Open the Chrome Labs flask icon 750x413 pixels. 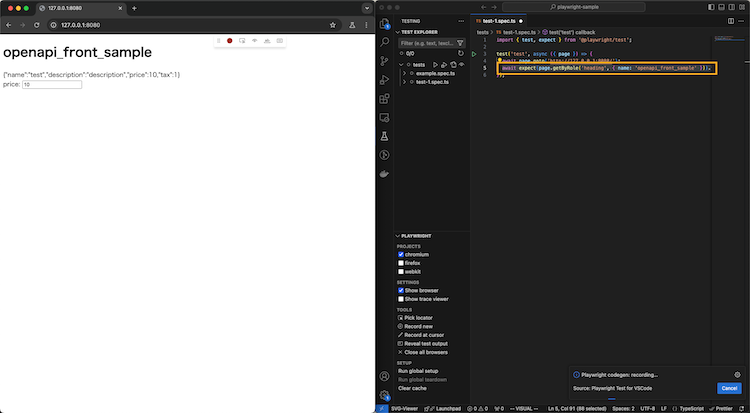pyautogui.click(x=352, y=25)
